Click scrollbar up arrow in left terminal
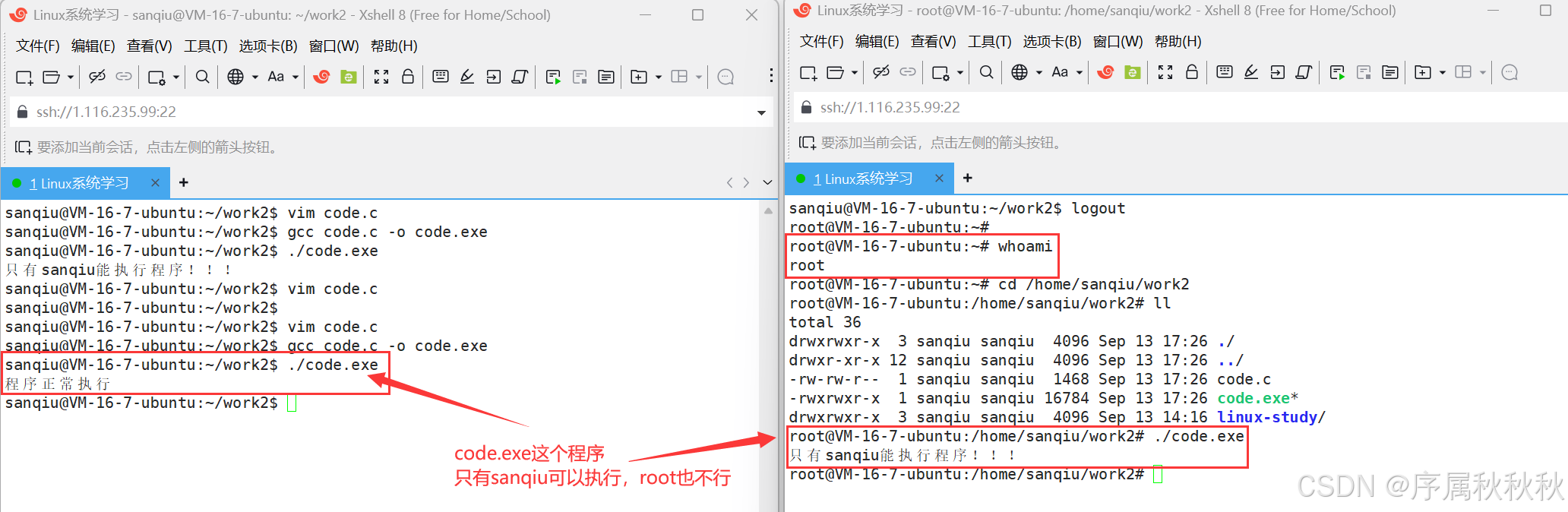 coord(768,211)
